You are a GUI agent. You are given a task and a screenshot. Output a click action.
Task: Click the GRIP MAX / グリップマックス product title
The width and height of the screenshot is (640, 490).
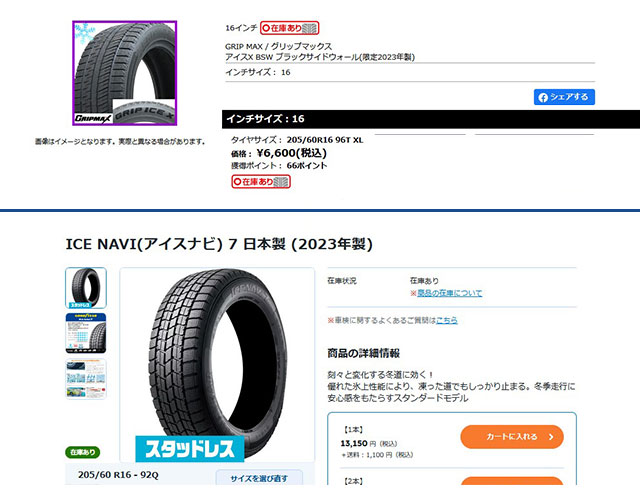(278, 46)
